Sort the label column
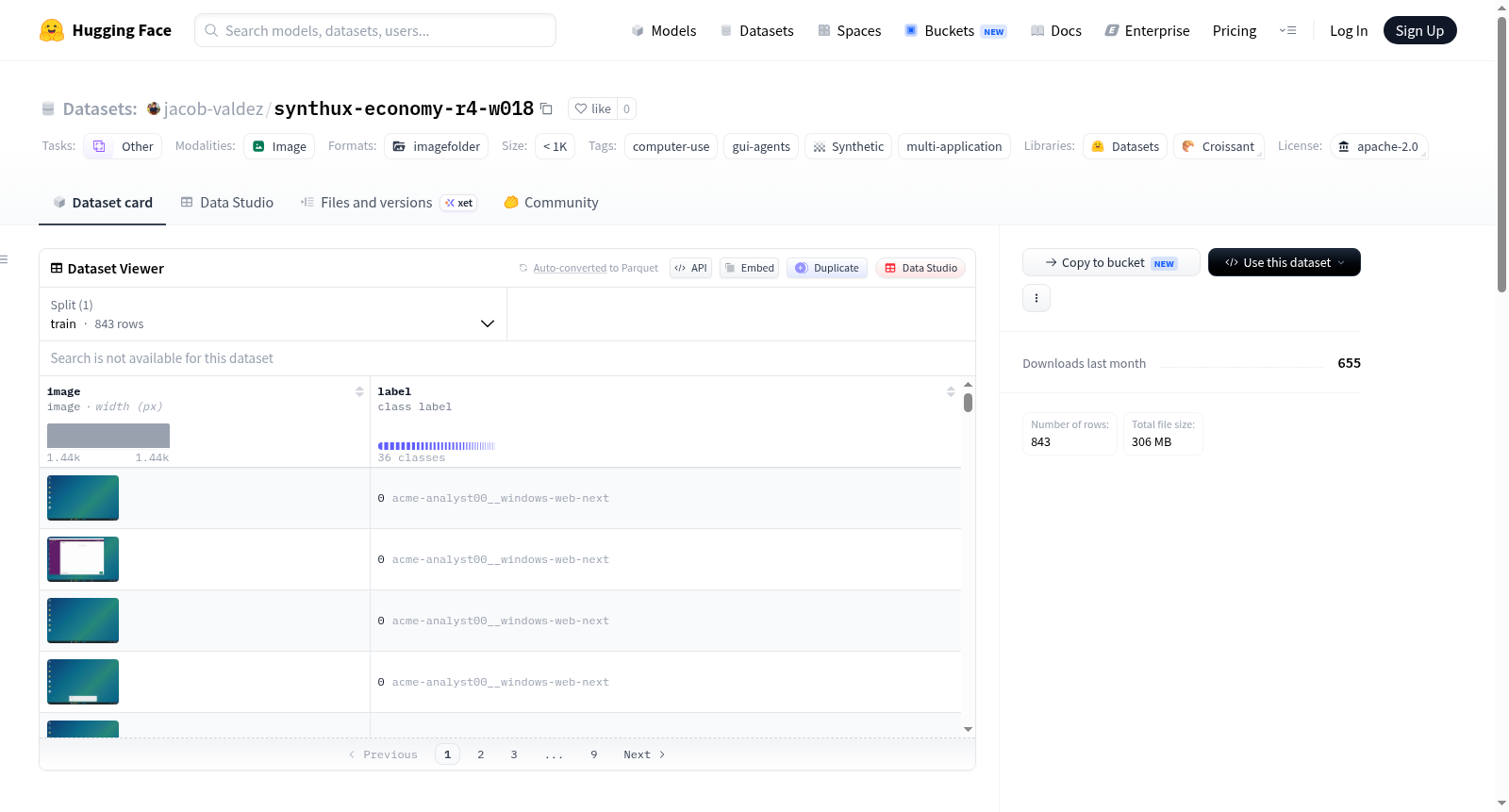 coord(951,391)
